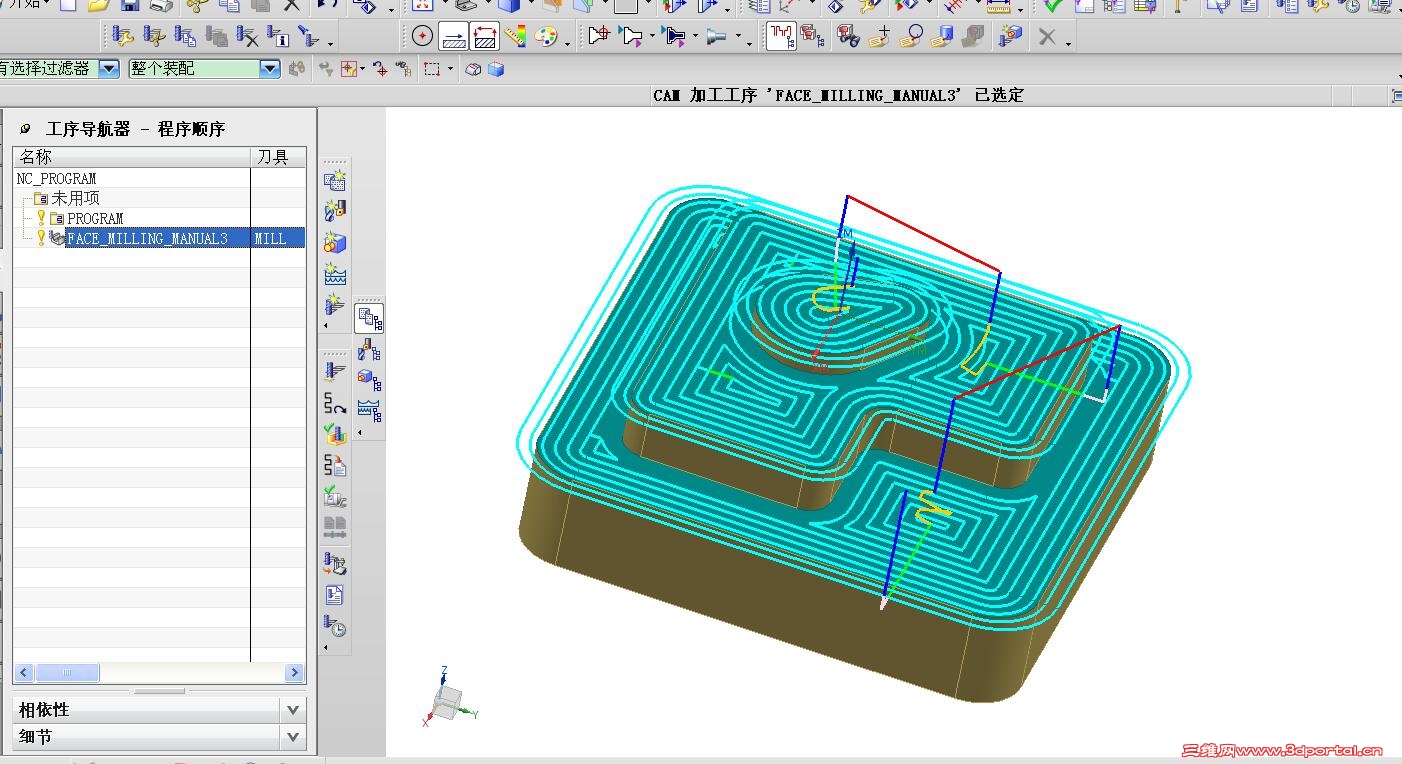This screenshot has height=764, width=1402.
Task: Select the FACE_MILLING_MANUAL3 operation
Action: click(x=147, y=238)
